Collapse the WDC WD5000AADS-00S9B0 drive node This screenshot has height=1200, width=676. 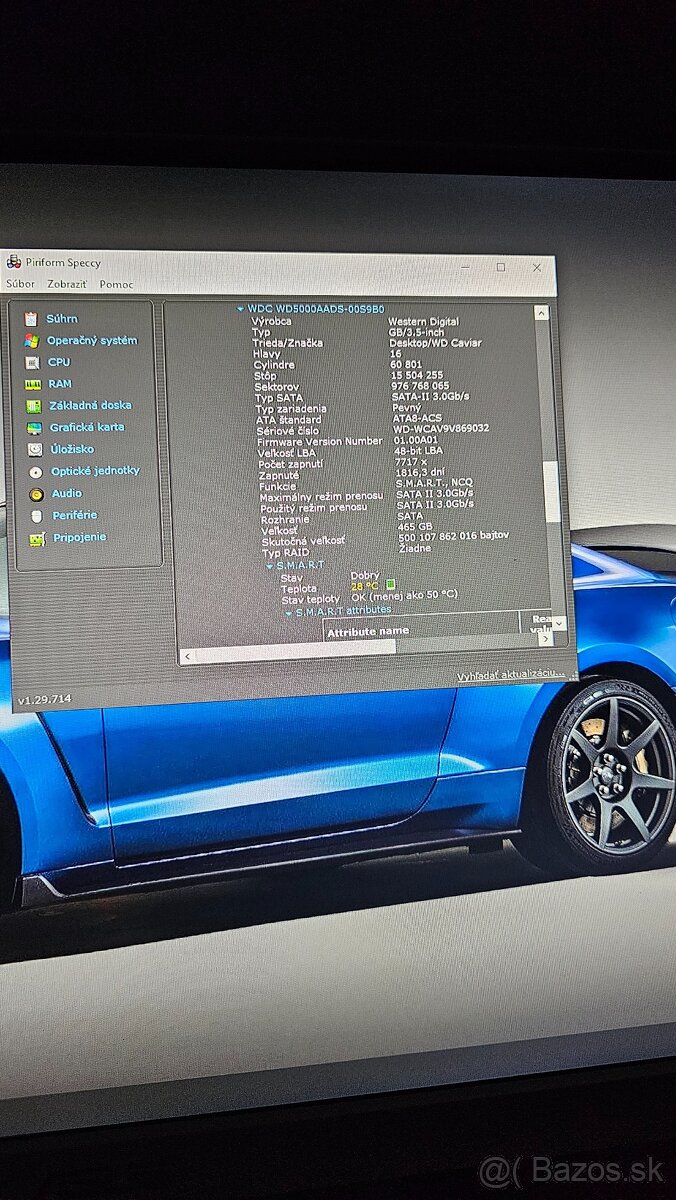(x=240, y=310)
